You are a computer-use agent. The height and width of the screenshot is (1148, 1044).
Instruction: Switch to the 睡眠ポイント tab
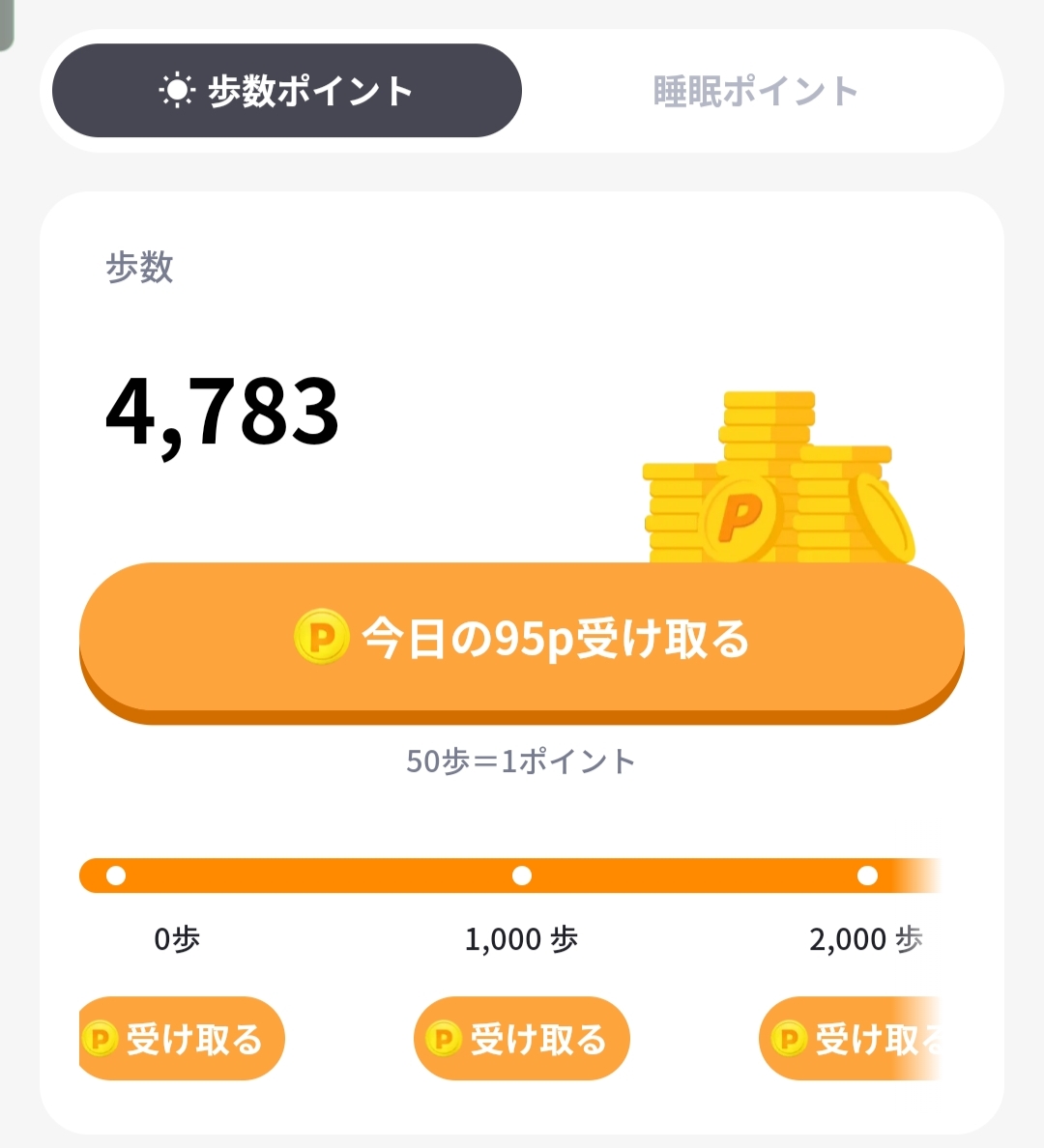(756, 92)
